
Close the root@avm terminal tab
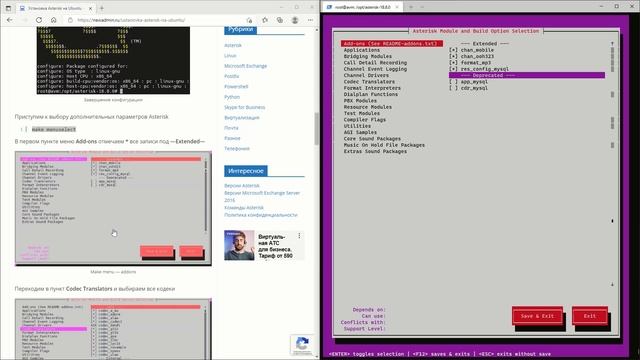tap(397, 7)
